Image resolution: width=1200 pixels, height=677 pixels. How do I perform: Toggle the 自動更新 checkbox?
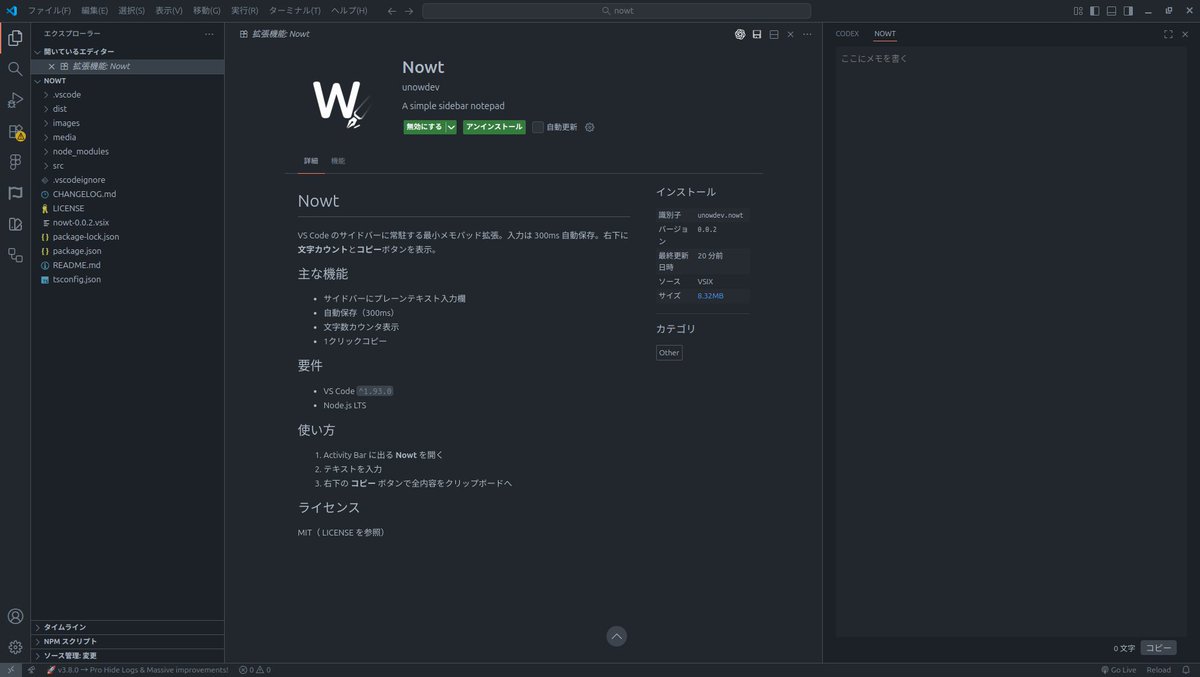(538, 127)
